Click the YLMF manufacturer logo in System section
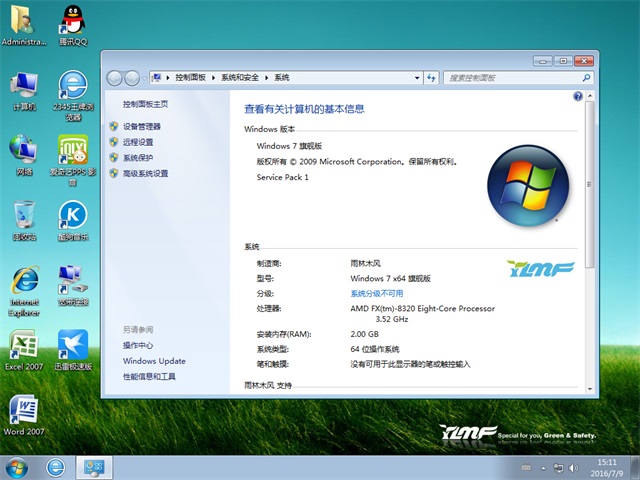The image size is (640, 480). (540, 269)
